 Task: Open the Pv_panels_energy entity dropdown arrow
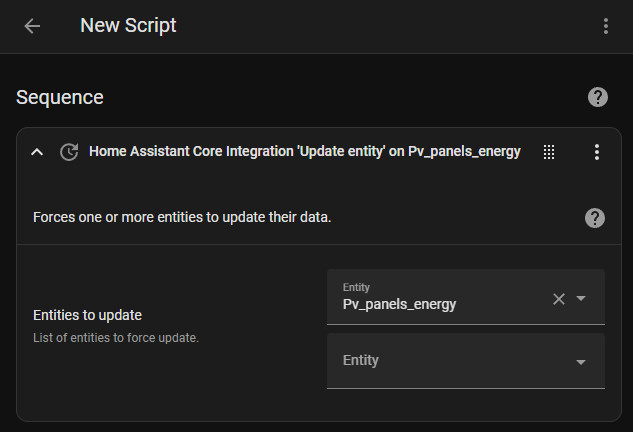tap(581, 298)
